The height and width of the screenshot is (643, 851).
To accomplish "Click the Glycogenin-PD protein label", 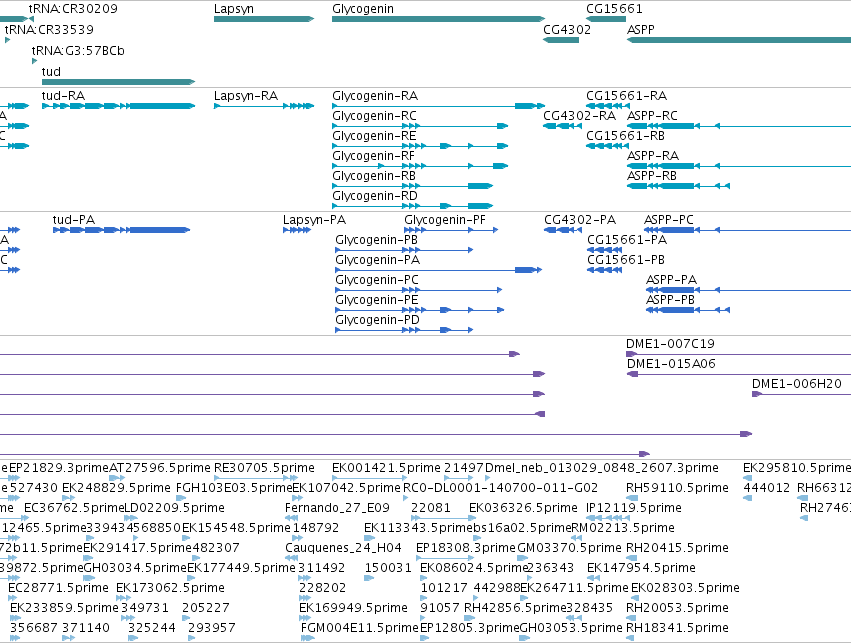I will tap(378, 320).
